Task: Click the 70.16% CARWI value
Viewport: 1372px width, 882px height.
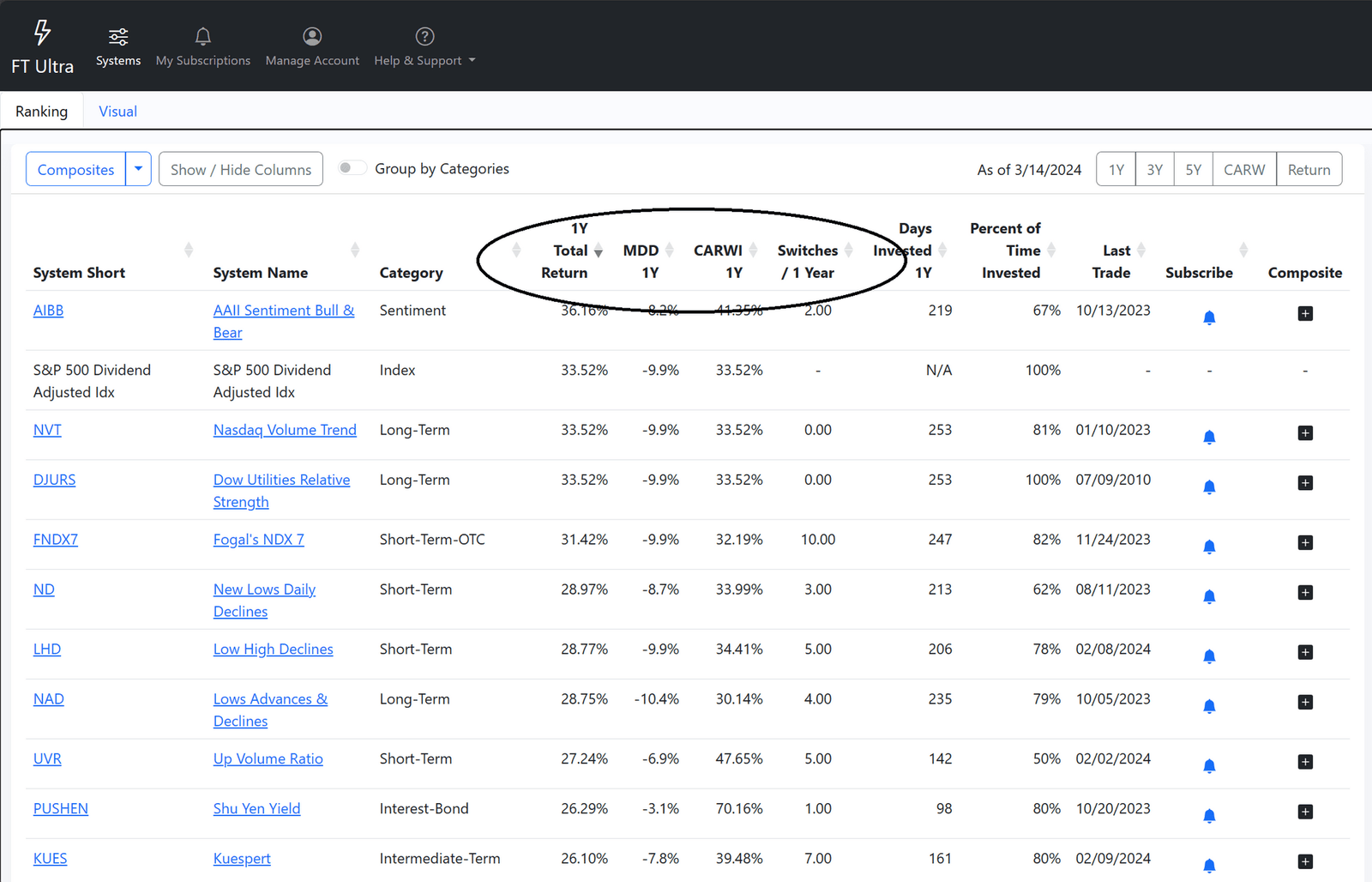Action: coord(739,809)
